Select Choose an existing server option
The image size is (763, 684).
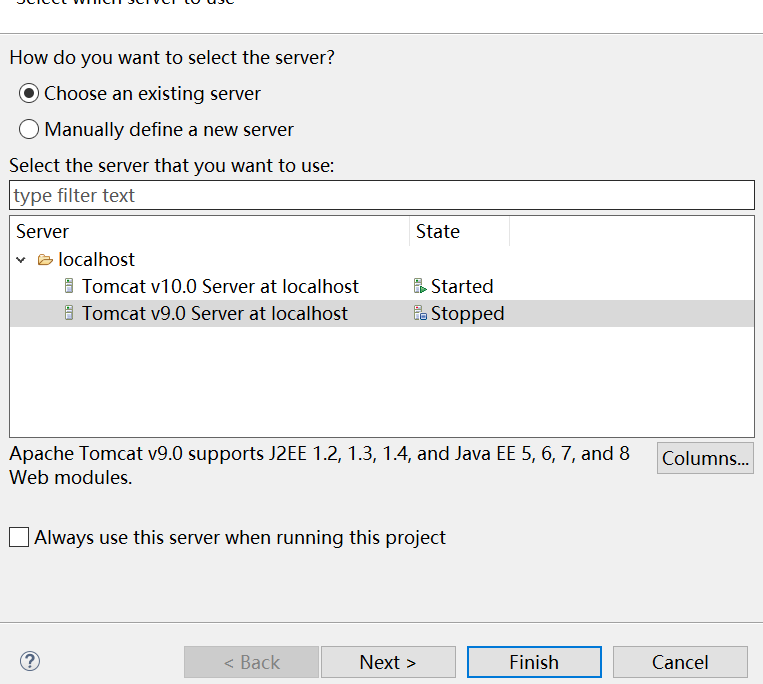point(30,94)
